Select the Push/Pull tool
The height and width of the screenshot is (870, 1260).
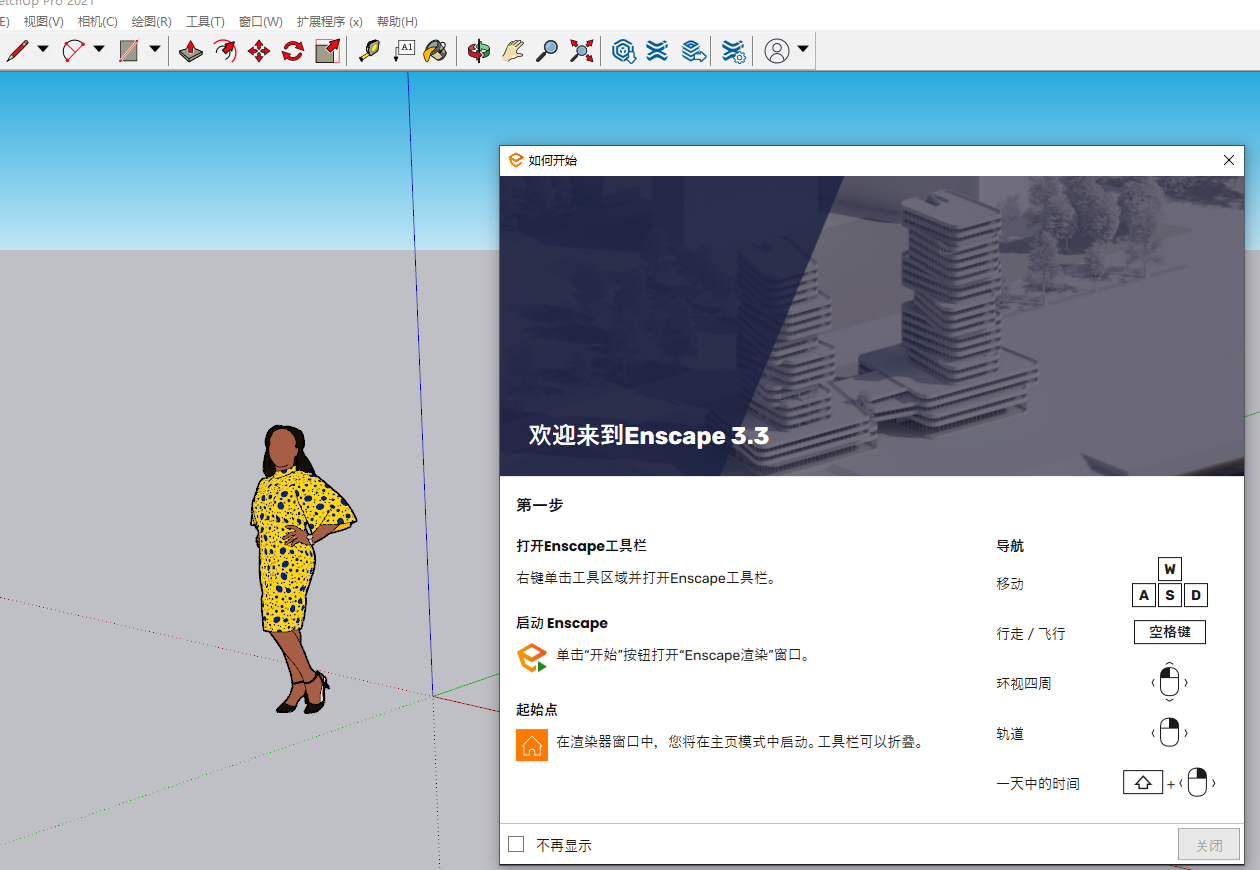pos(191,51)
